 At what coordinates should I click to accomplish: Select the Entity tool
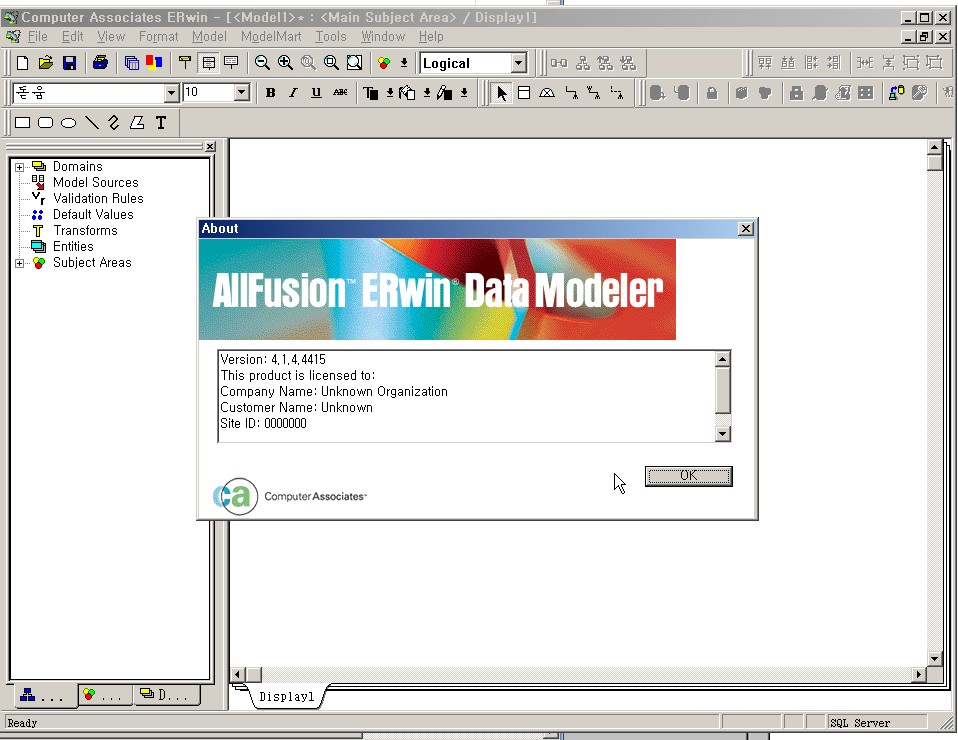(x=524, y=93)
